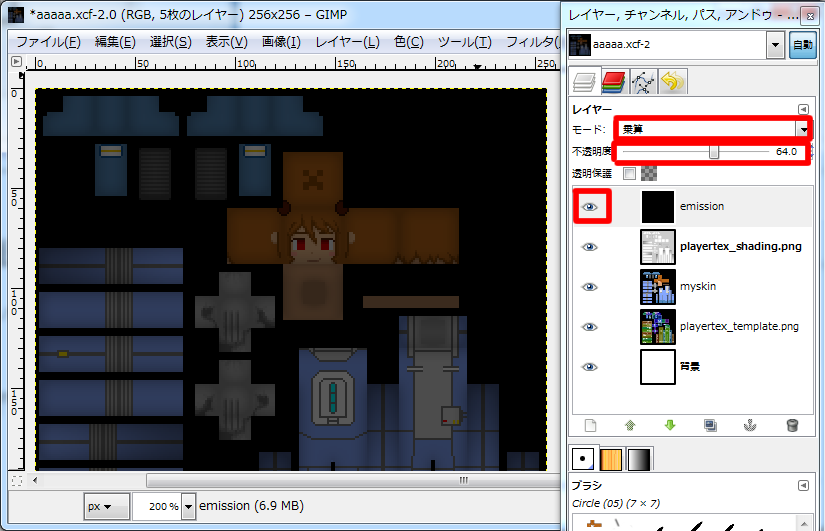Image resolution: width=825 pixels, height=531 pixels.
Task: Open the フィルタ menu
Action: pos(532,42)
